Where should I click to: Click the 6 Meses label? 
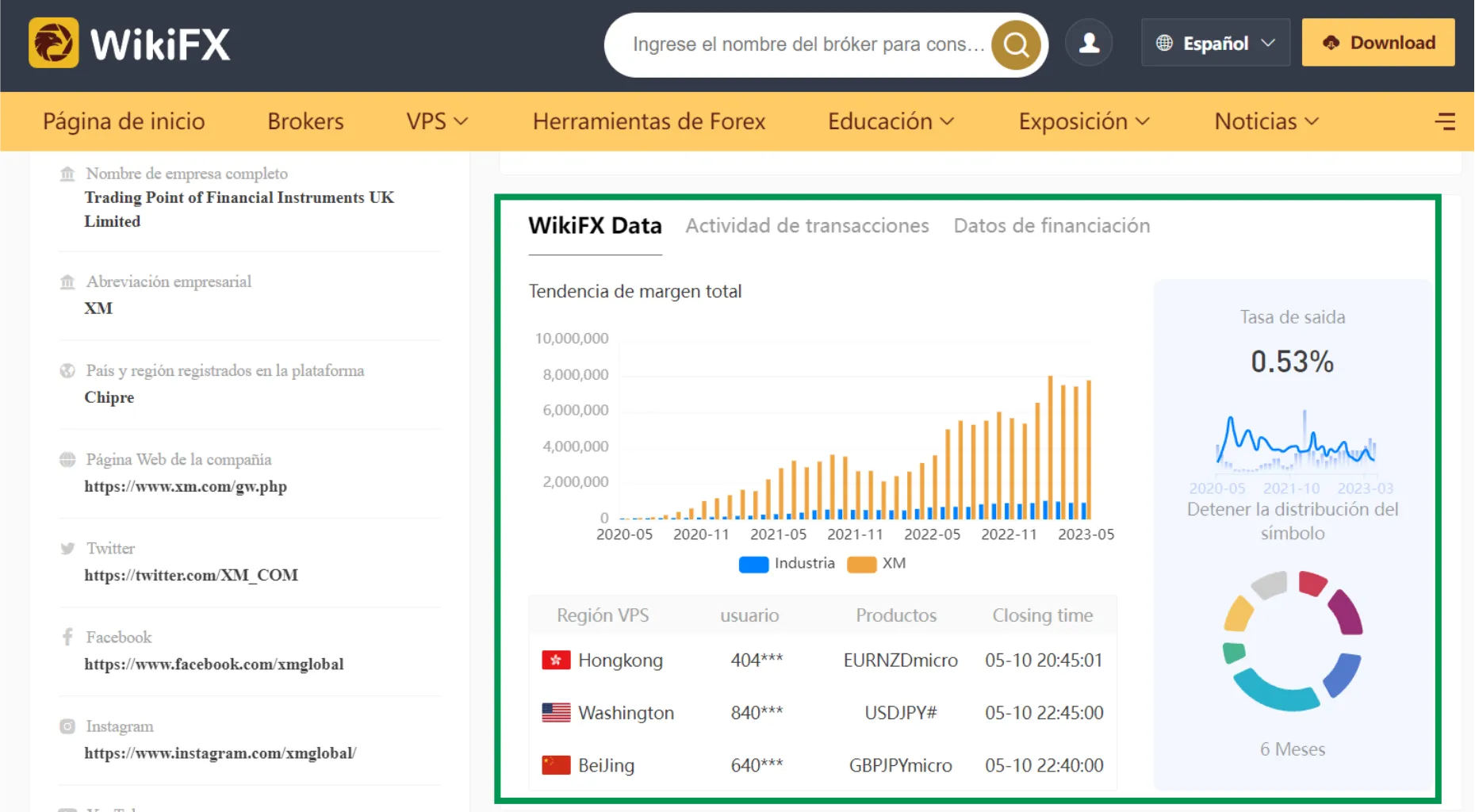pos(1293,749)
